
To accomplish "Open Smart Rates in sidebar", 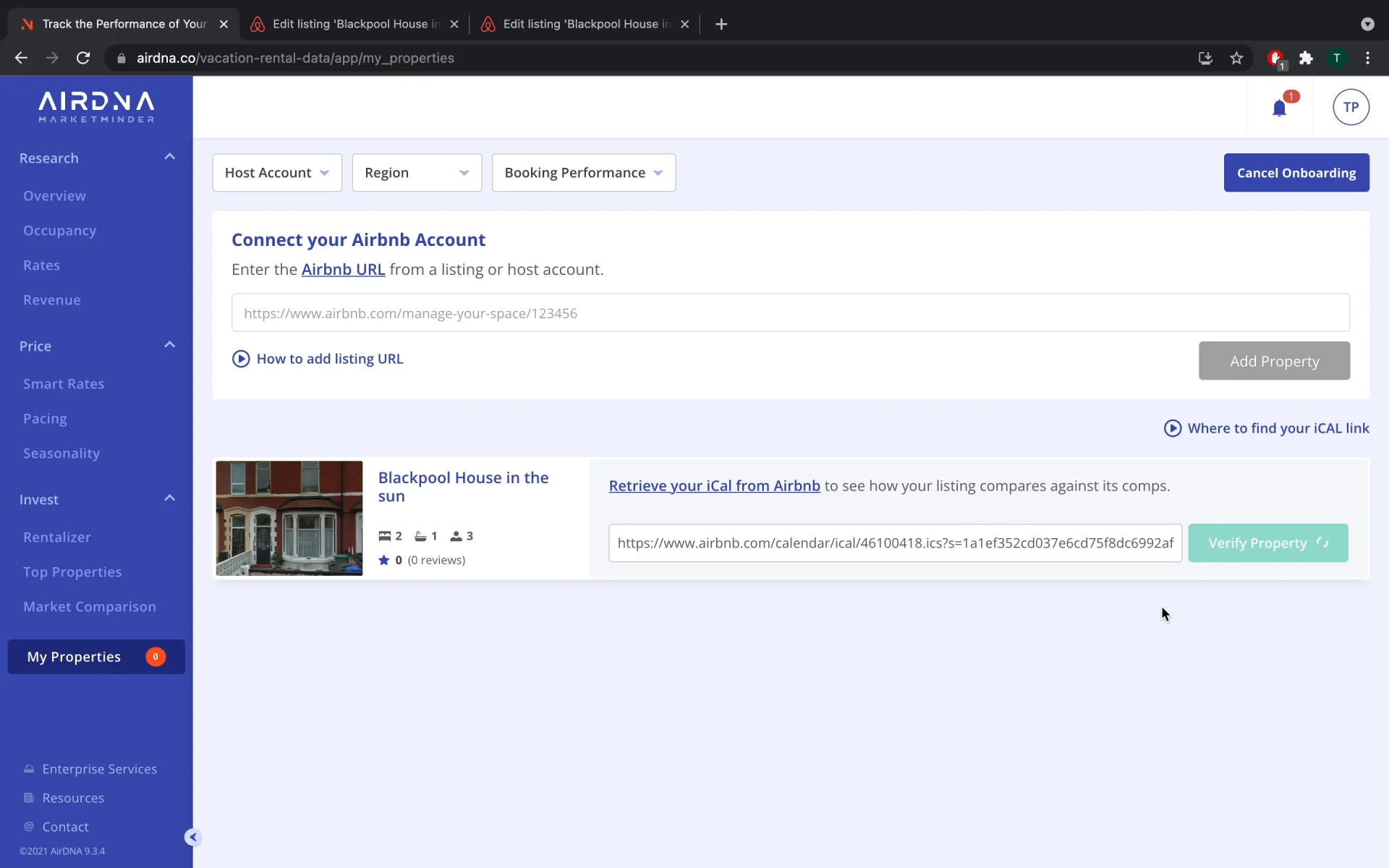I will [64, 384].
